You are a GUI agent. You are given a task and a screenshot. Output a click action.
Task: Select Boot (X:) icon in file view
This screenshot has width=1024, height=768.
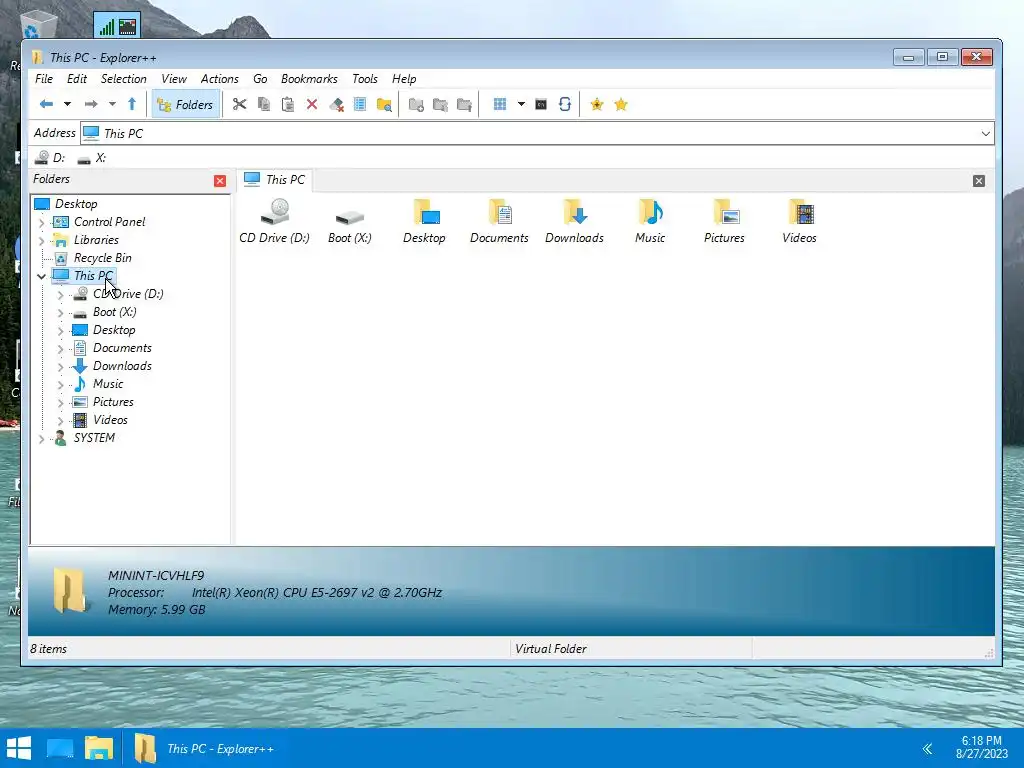click(x=349, y=222)
